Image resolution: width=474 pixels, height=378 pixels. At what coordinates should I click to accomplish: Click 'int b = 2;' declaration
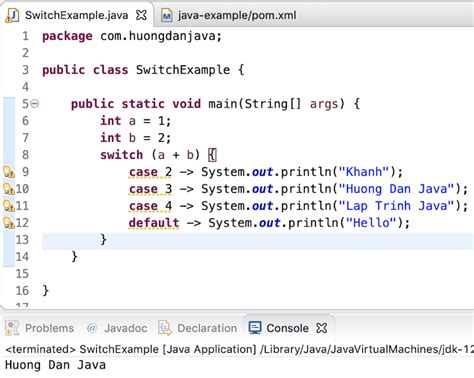[135, 138]
